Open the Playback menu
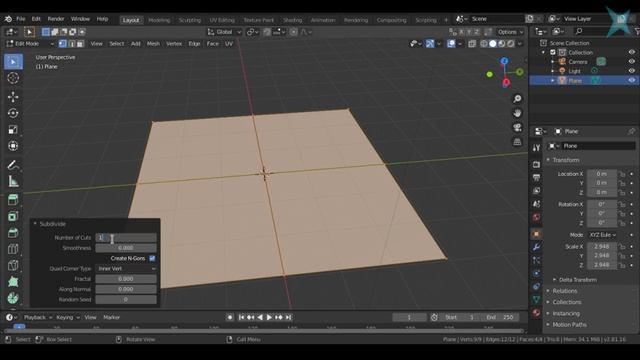The image size is (640, 360). click(x=38, y=317)
